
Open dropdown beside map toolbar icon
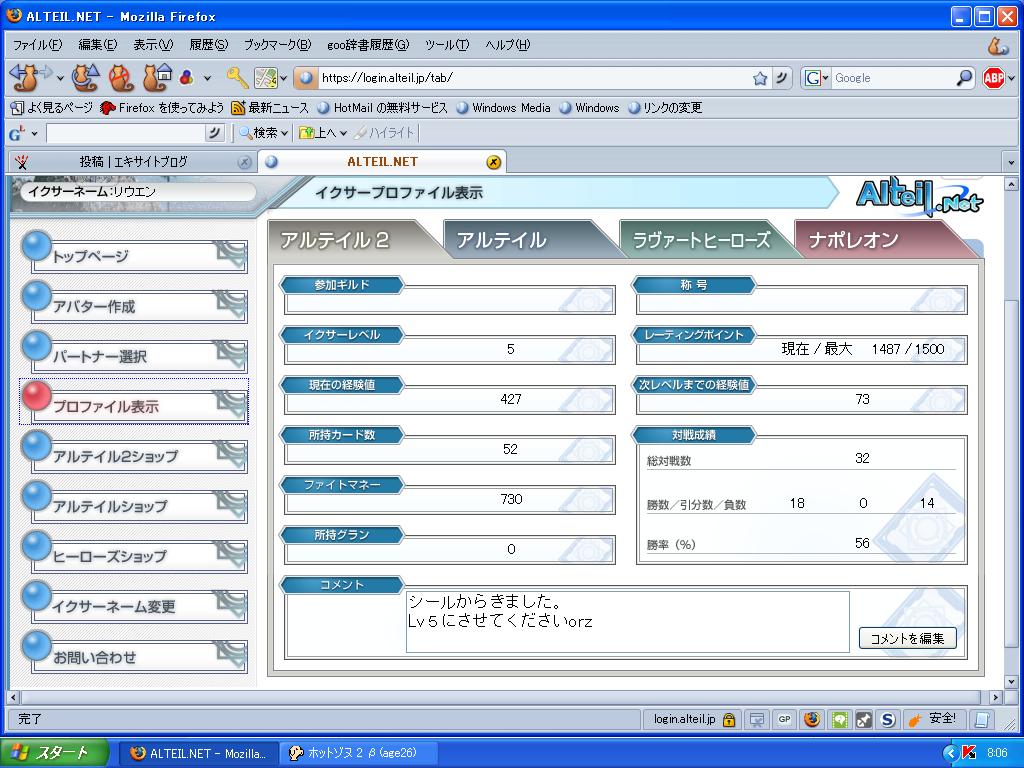tap(283, 79)
